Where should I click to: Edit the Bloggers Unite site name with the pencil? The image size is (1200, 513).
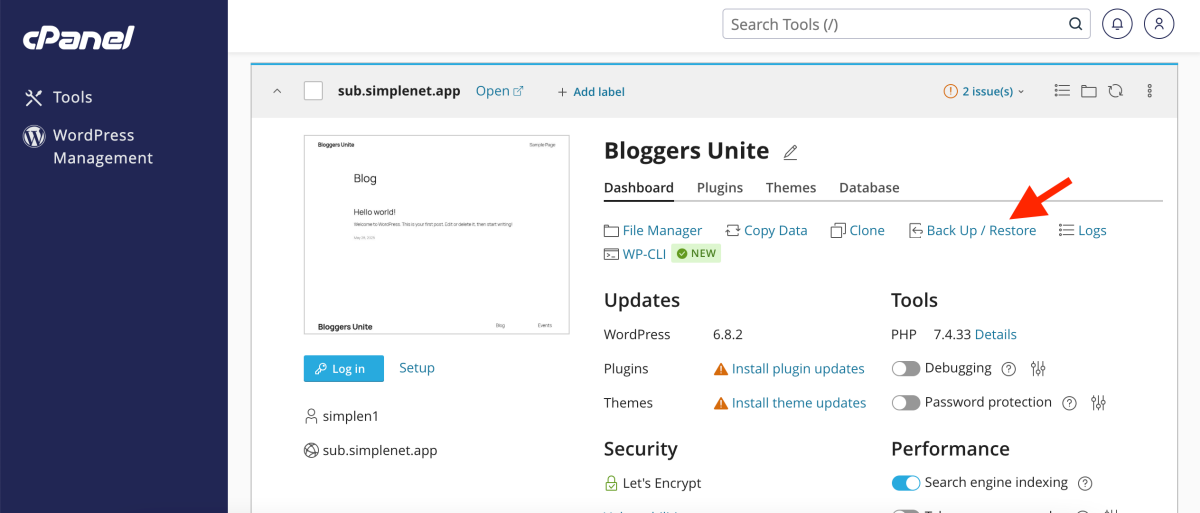[791, 152]
